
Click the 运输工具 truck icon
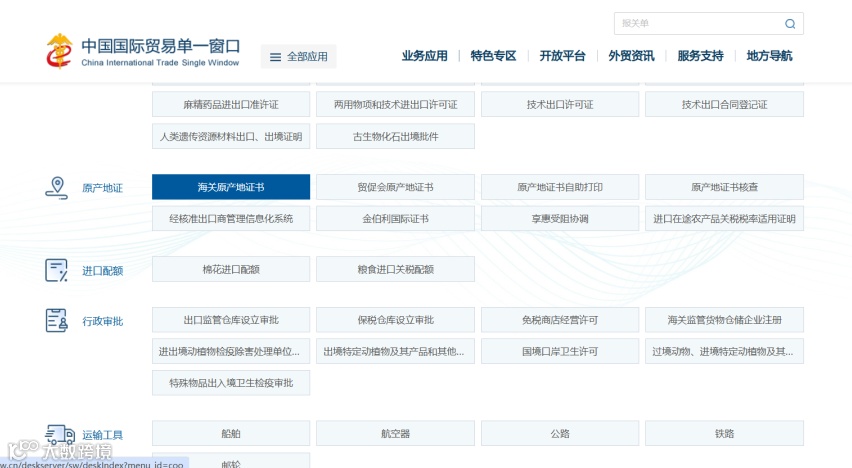pyautogui.click(x=60, y=434)
